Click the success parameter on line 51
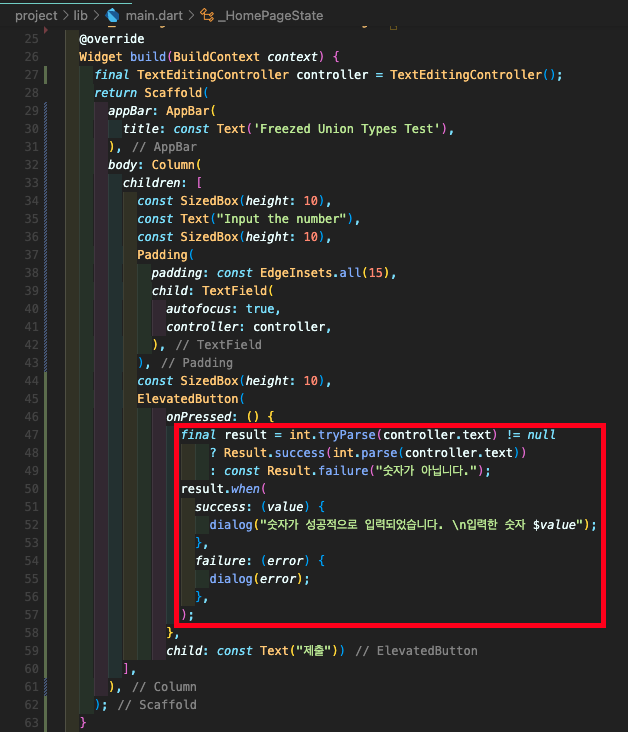 point(220,507)
